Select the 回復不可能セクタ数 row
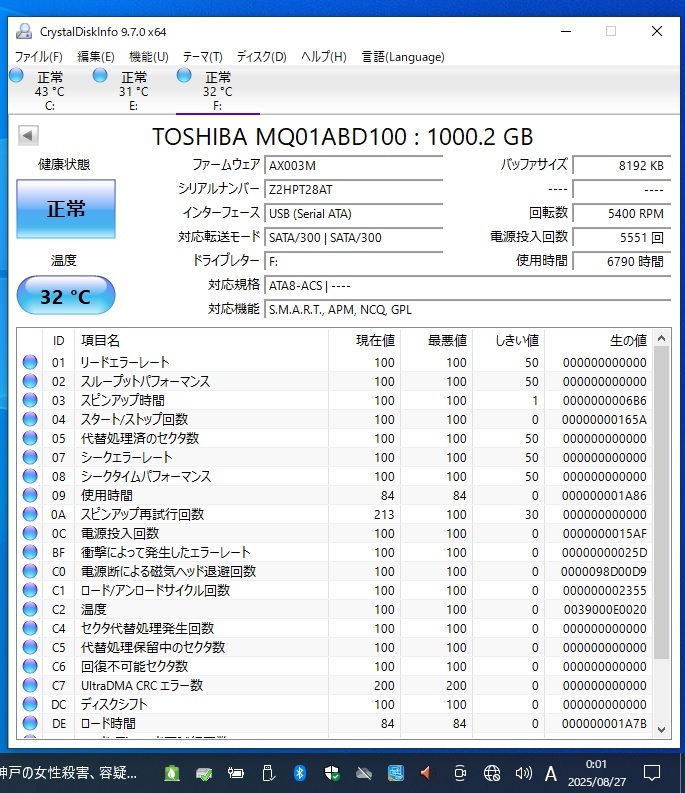 [334, 666]
